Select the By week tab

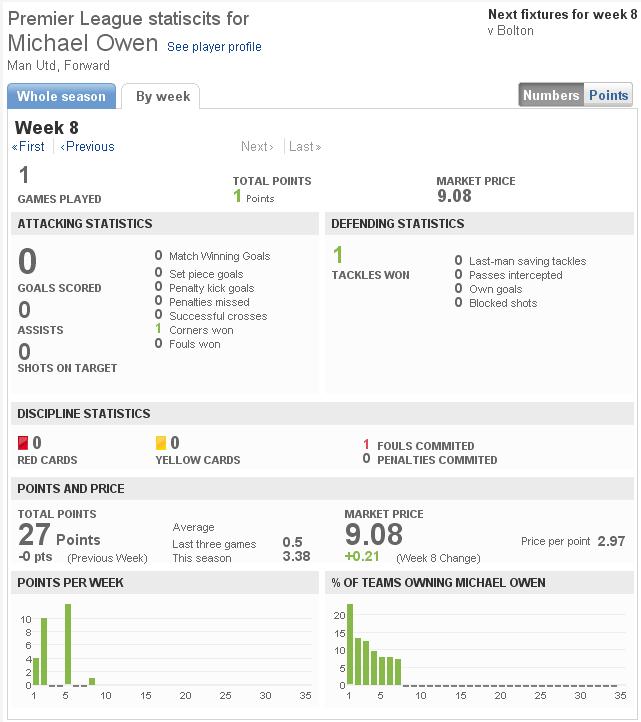coord(162,97)
